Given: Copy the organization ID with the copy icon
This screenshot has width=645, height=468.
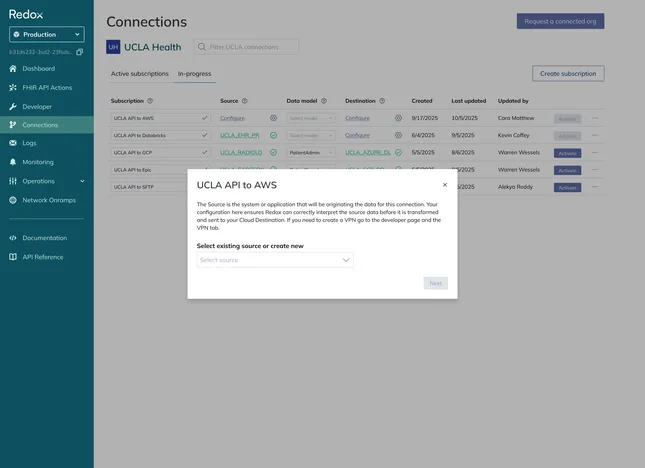Looking at the screenshot, I should click(80, 52).
